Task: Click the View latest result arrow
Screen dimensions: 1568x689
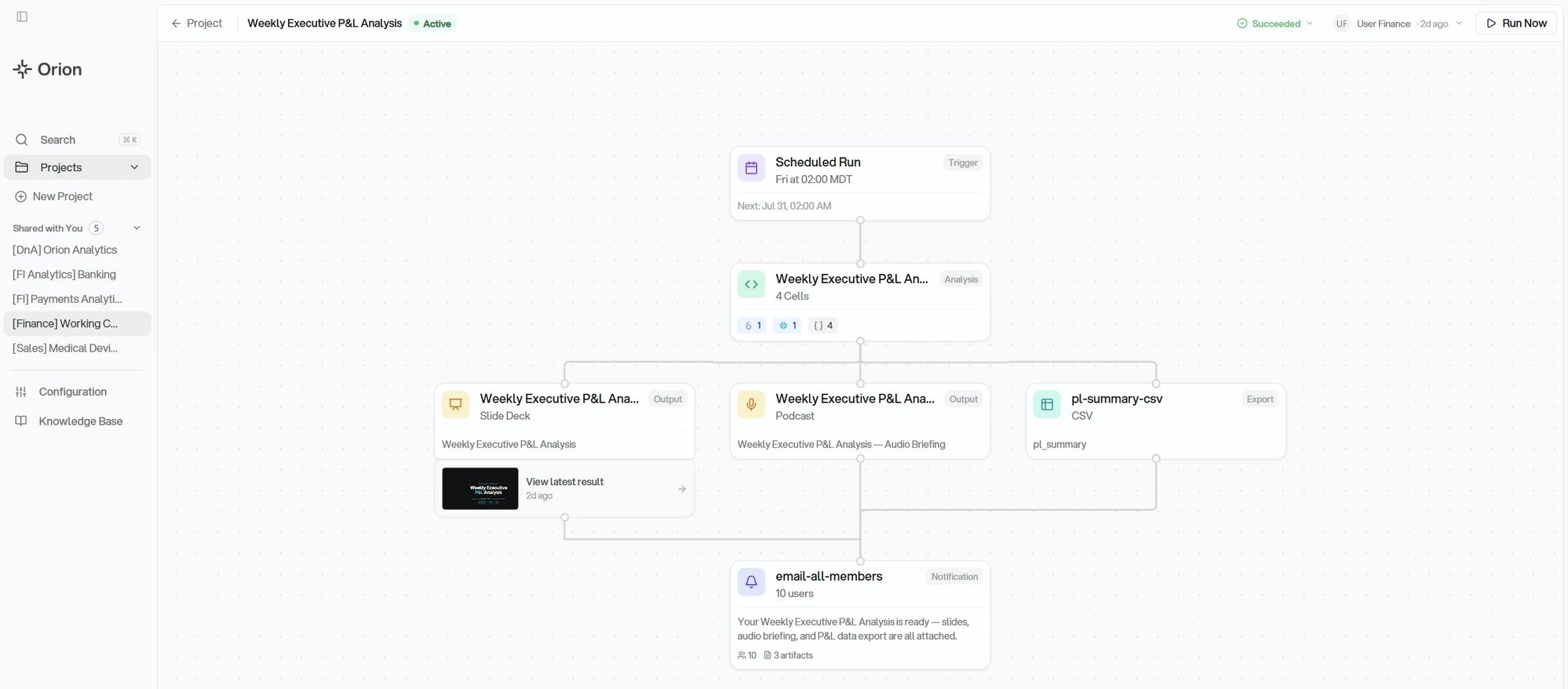Action: [x=682, y=489]
